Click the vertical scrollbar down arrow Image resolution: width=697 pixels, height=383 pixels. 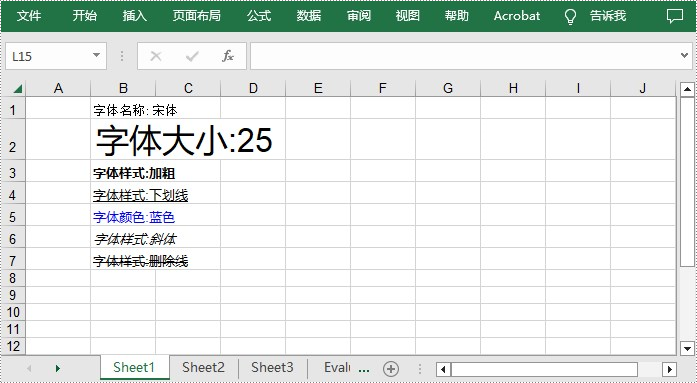[x=687, y=348]
